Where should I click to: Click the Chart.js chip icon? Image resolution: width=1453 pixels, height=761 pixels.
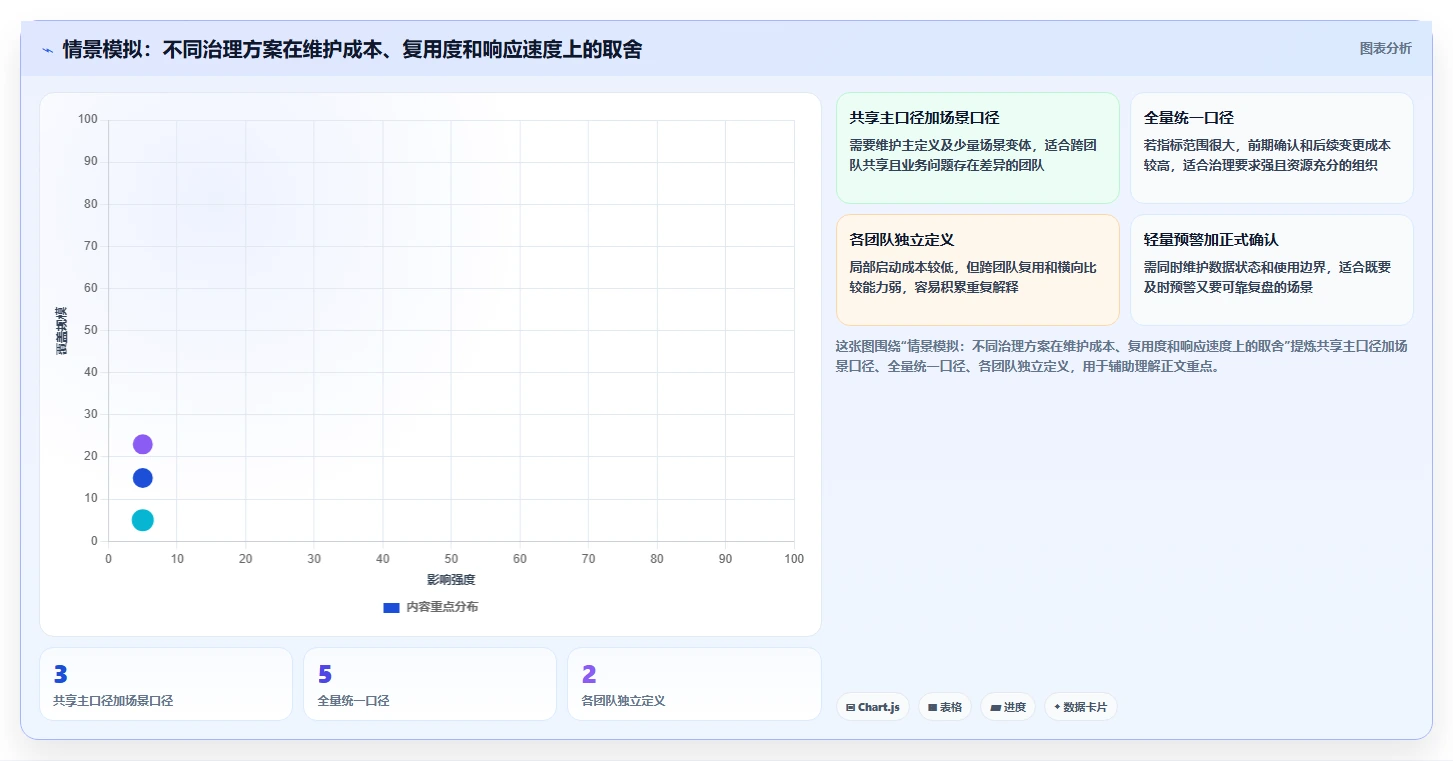pos(850,707)
